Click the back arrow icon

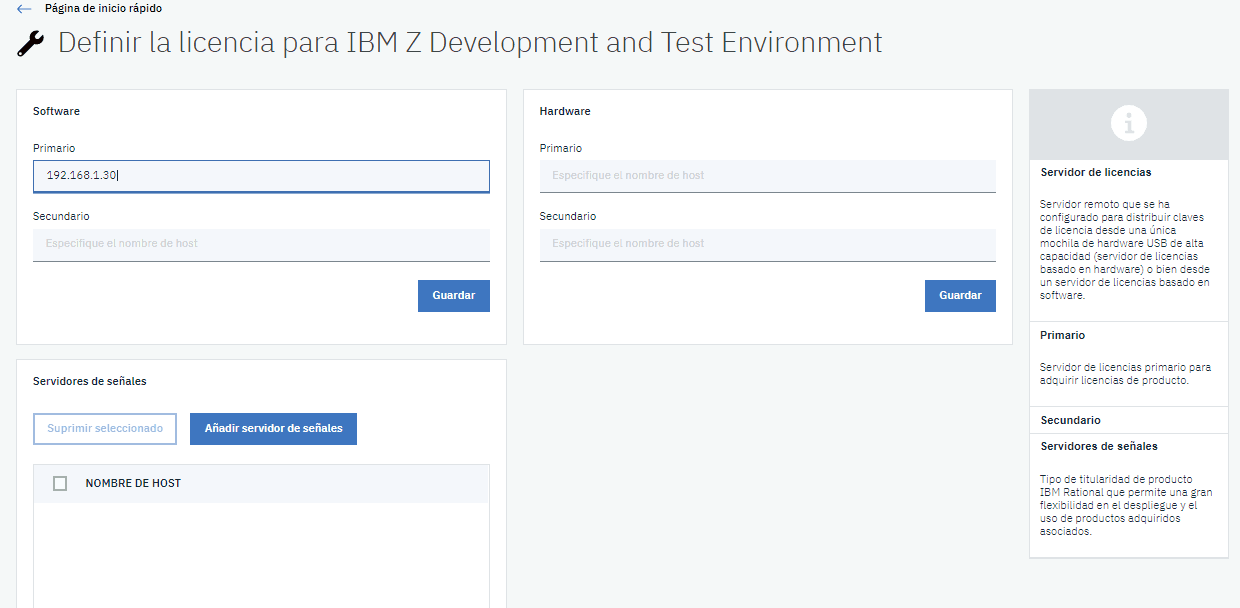click(x=24, y=9)
